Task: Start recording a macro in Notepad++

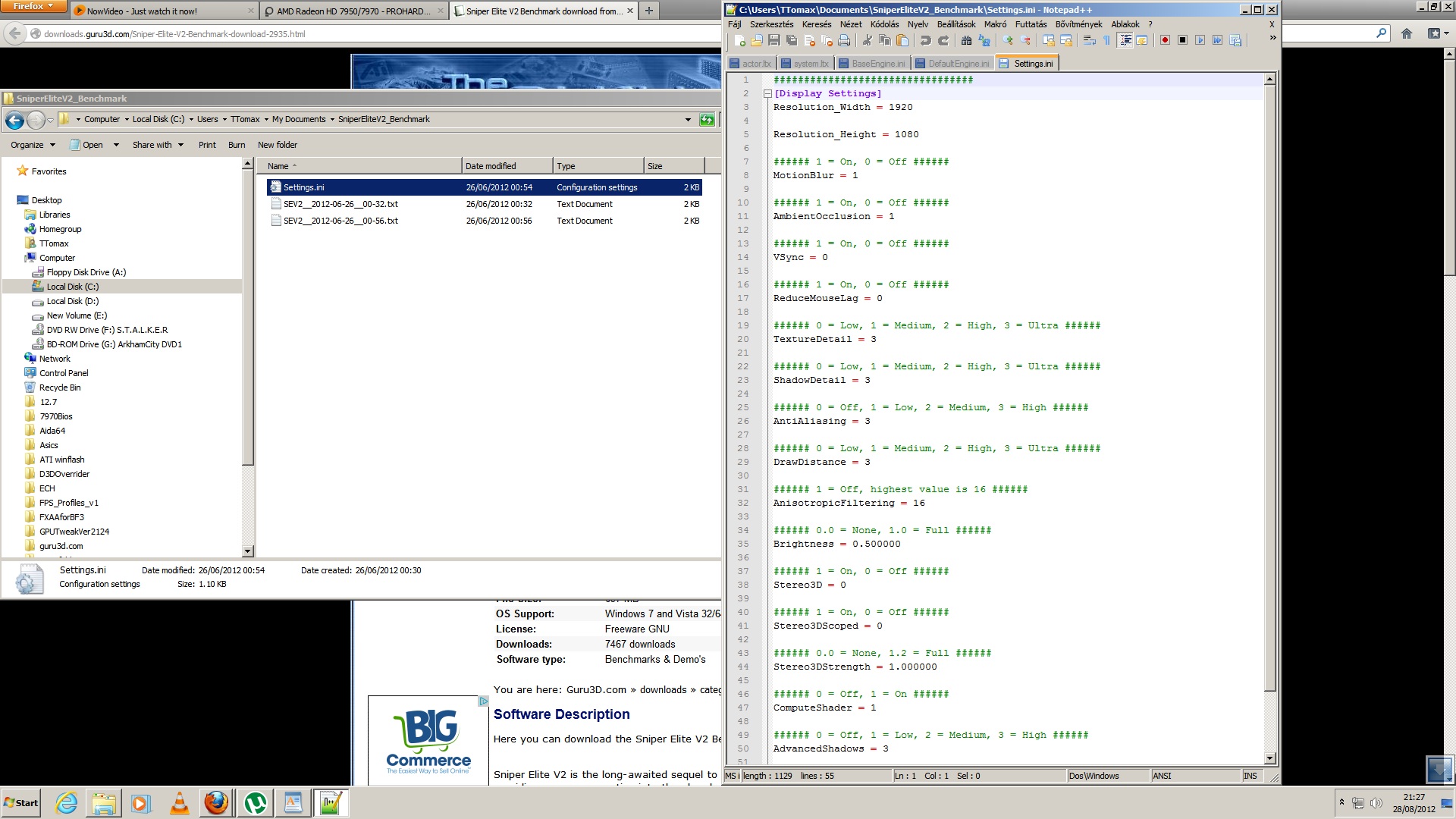Action: [x=1165, y=40]
